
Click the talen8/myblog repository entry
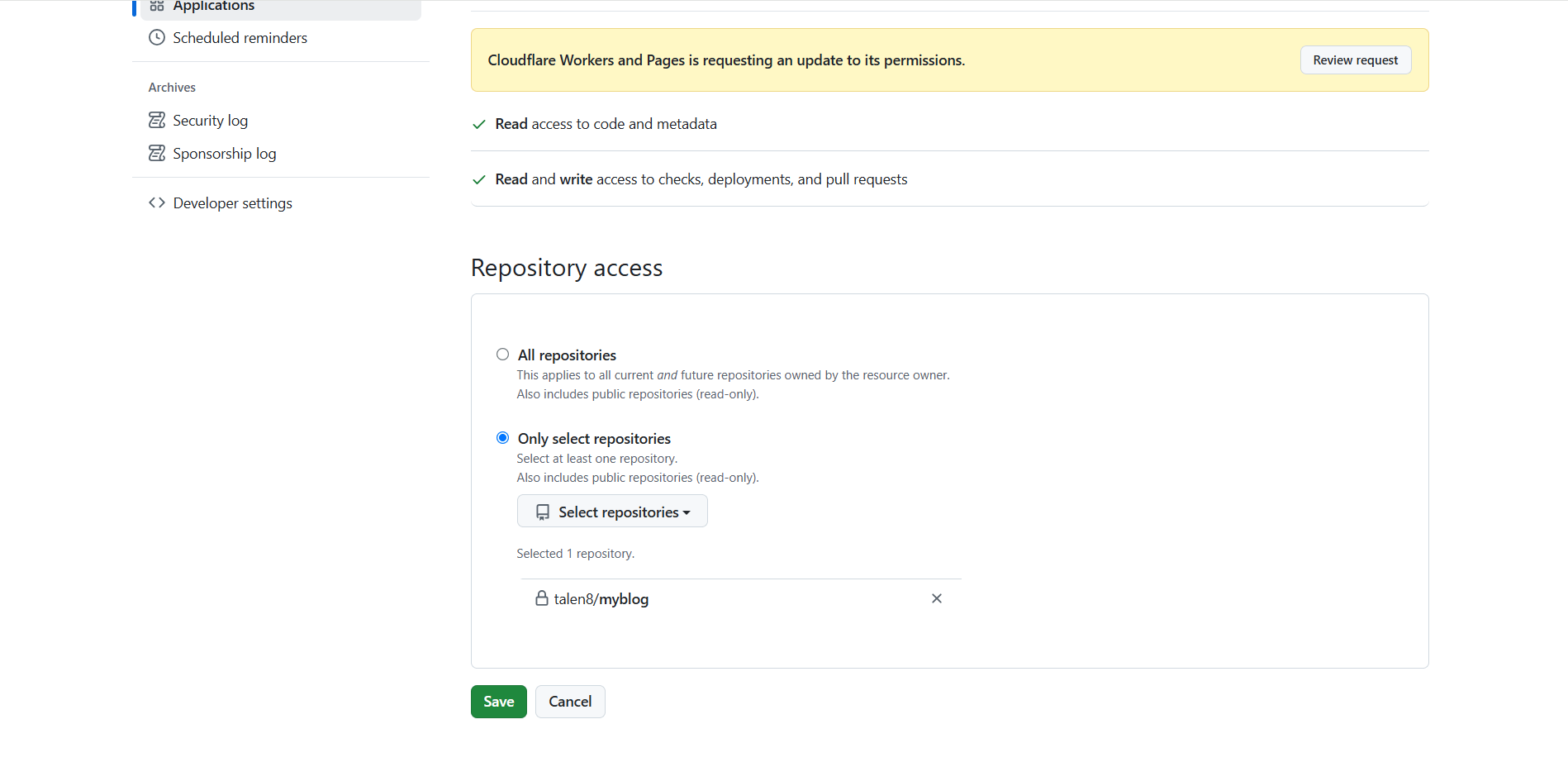point(601,599)
